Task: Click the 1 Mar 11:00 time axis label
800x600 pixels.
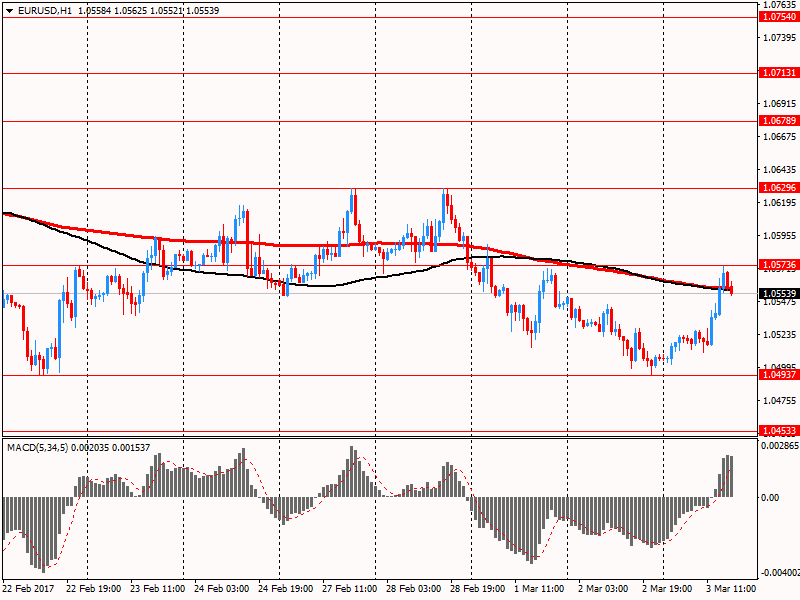Action: [x=540, y=589]
